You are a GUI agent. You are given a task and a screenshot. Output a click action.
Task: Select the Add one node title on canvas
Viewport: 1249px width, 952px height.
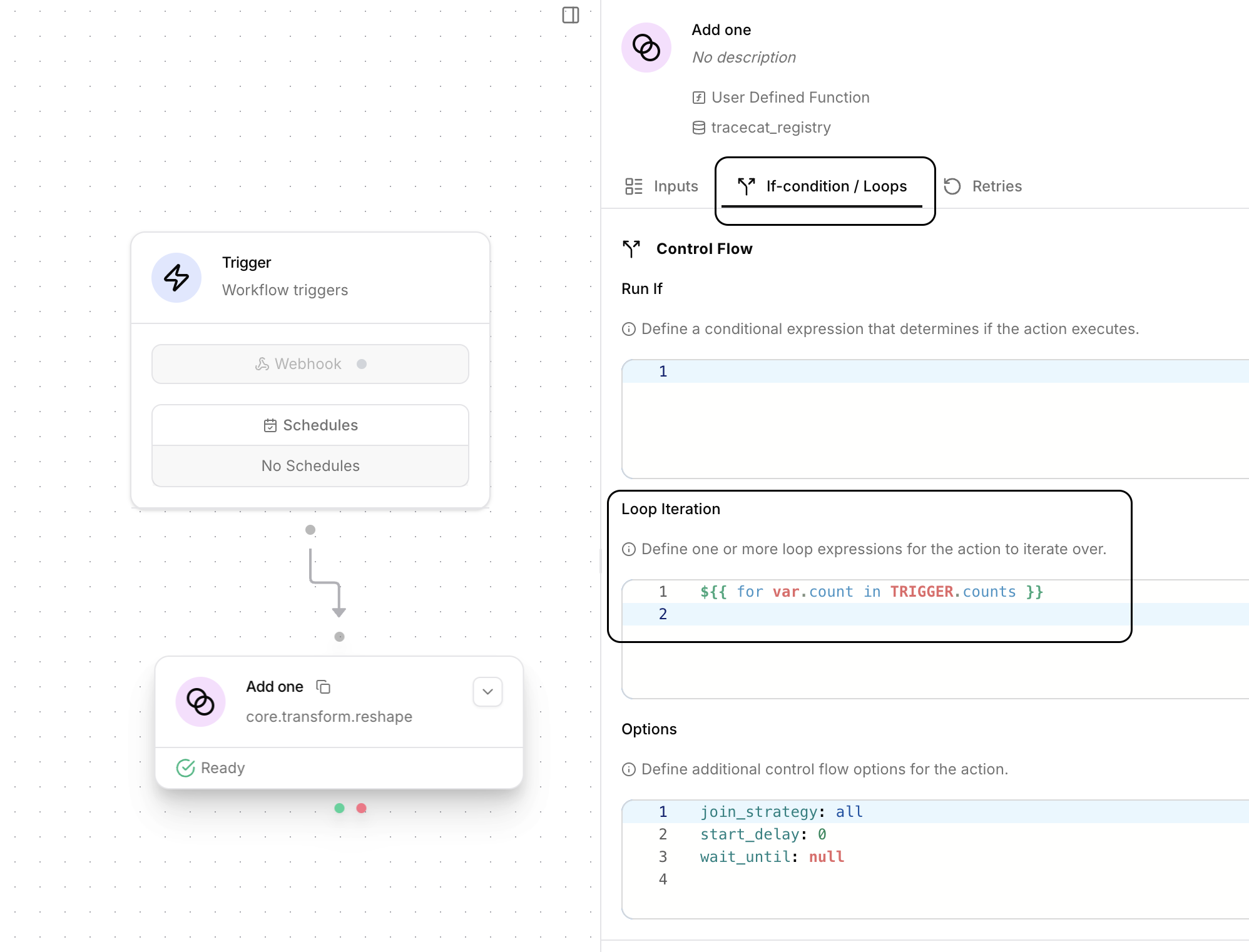pos(275,687)
